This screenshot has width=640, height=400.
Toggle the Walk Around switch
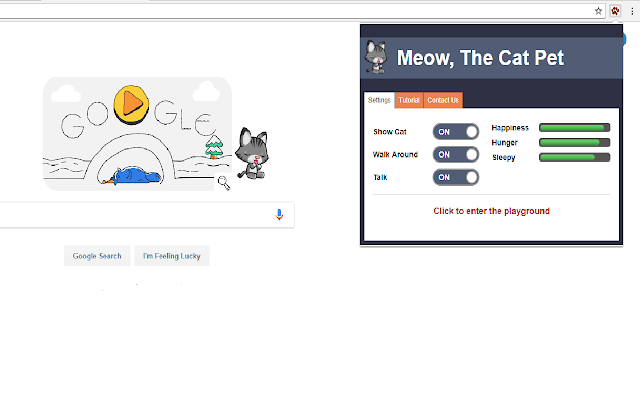(456, 155)
